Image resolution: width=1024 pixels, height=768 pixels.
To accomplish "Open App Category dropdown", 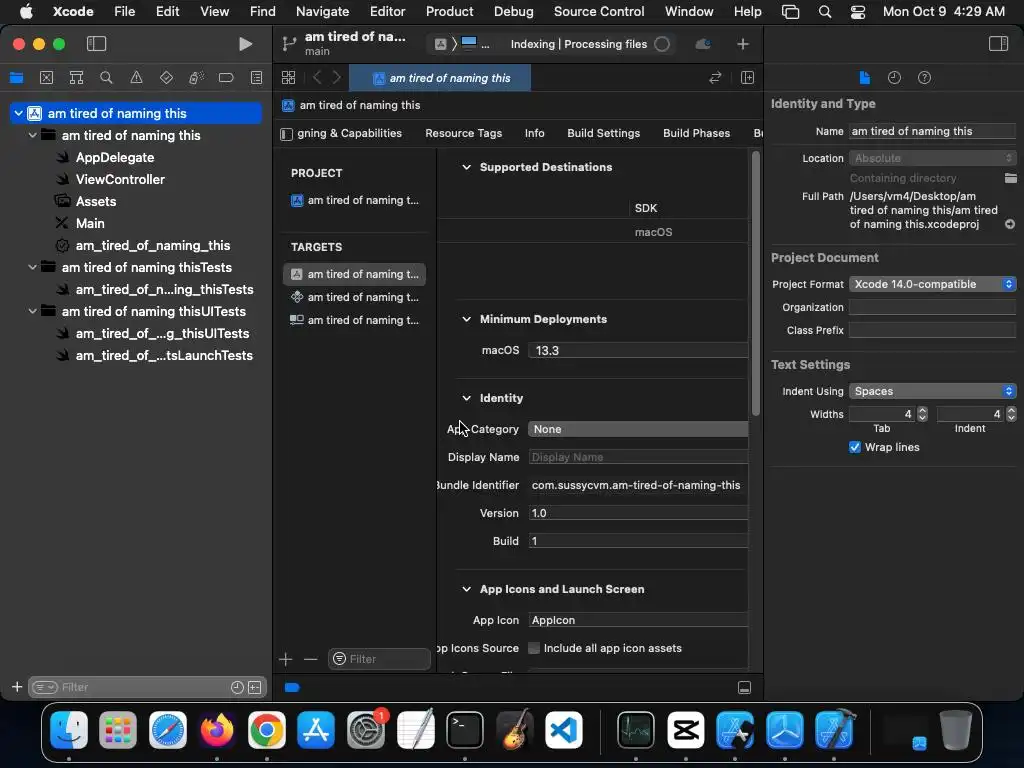I will click(x=637, y=429).
